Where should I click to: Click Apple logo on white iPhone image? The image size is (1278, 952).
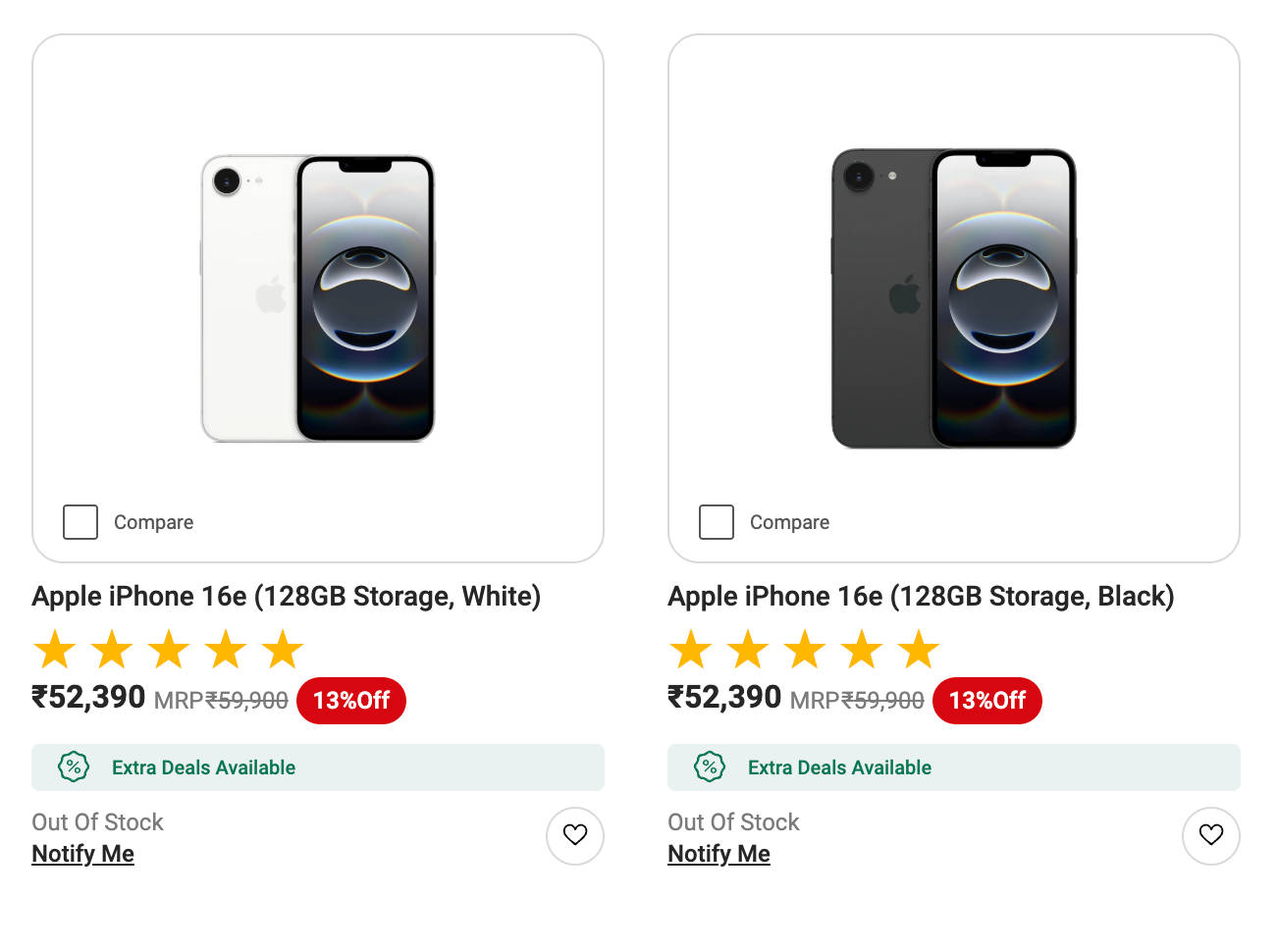point(270,295)
